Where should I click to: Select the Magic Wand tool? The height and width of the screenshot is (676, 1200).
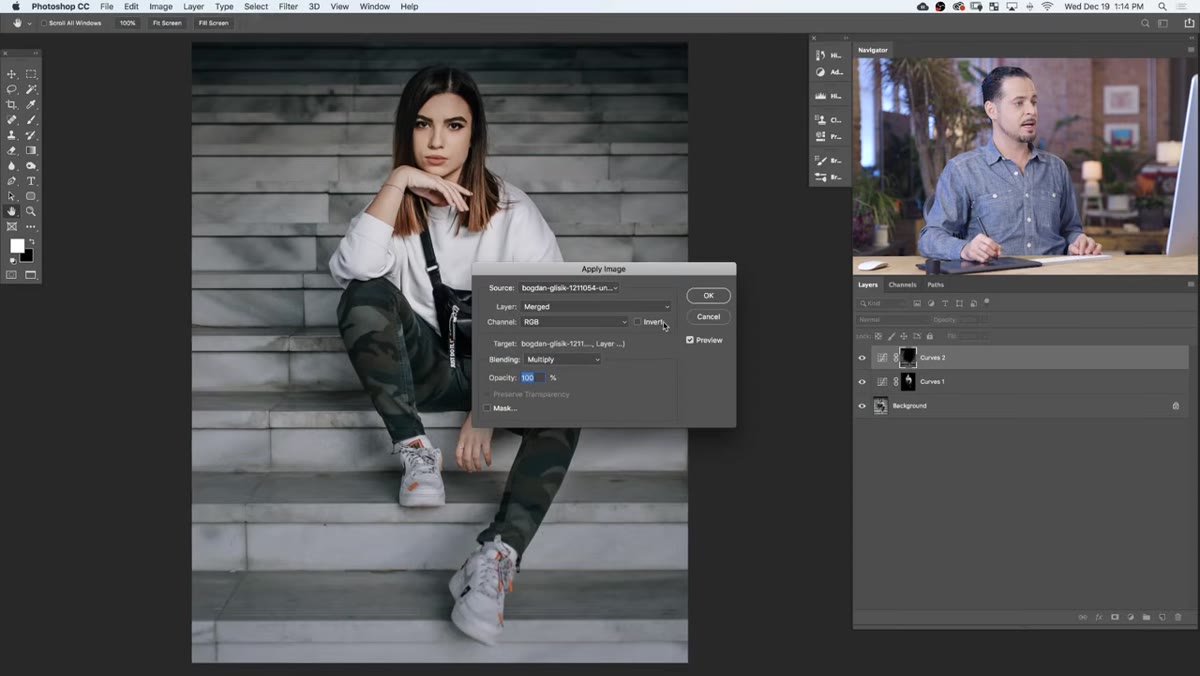click(x=31, y=89)
